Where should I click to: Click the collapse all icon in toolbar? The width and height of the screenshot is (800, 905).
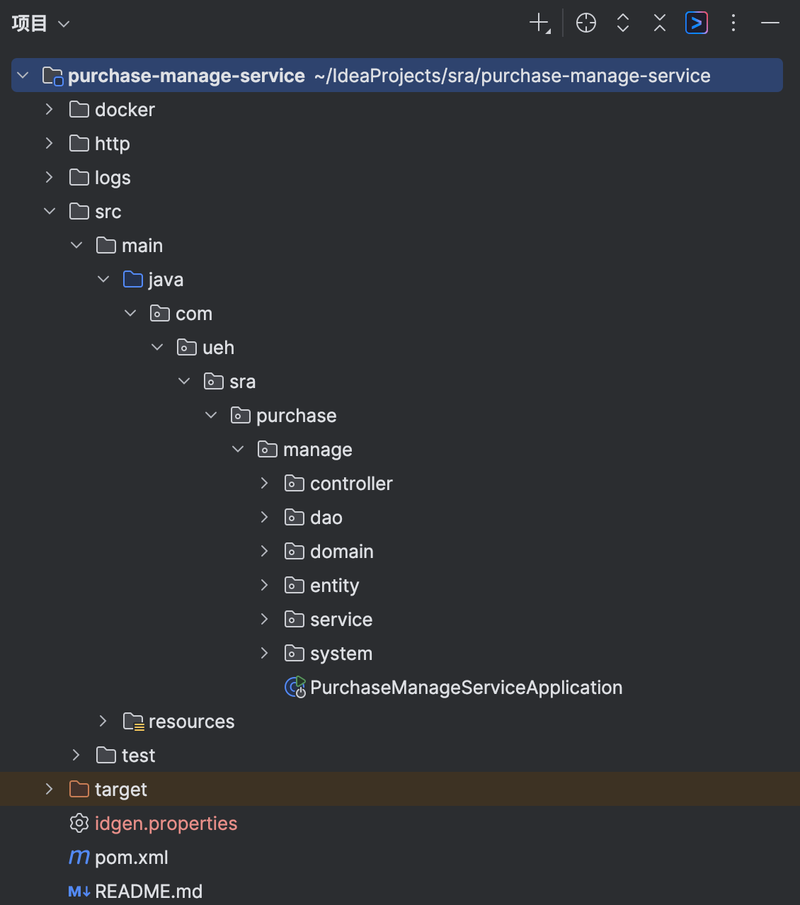(x=660, y=23)
